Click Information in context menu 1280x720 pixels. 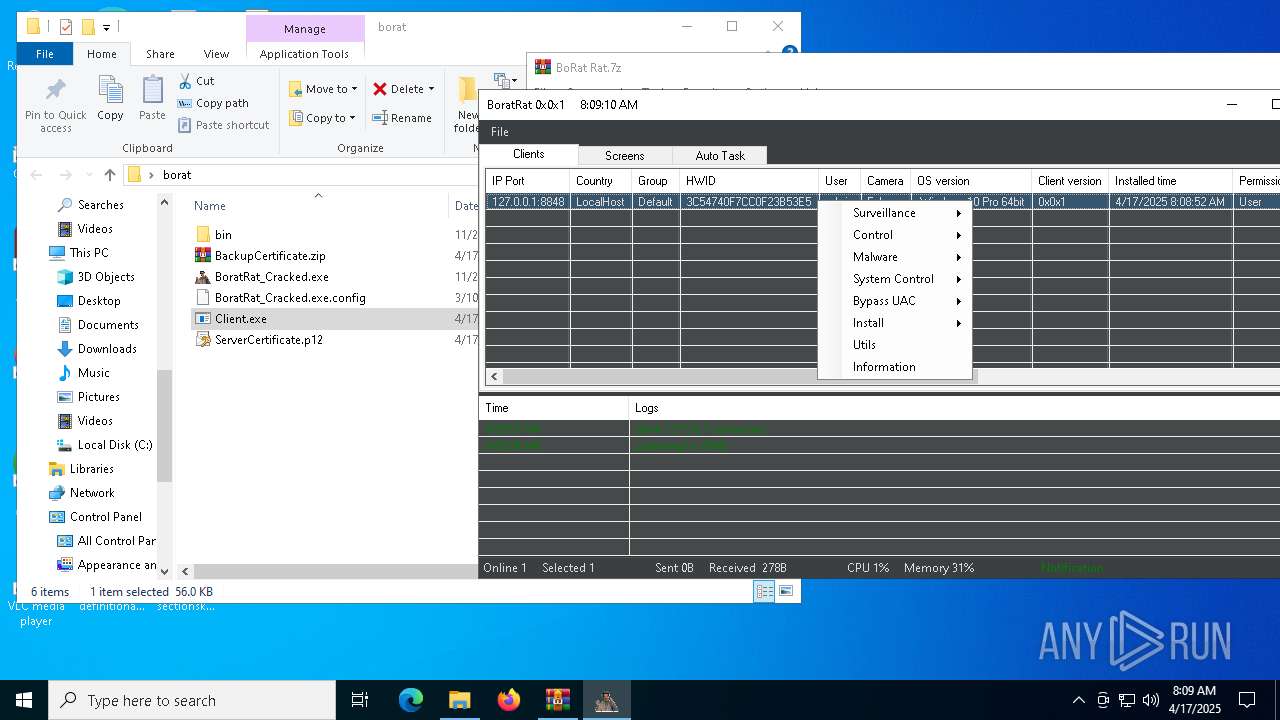(x=895, y=367)
